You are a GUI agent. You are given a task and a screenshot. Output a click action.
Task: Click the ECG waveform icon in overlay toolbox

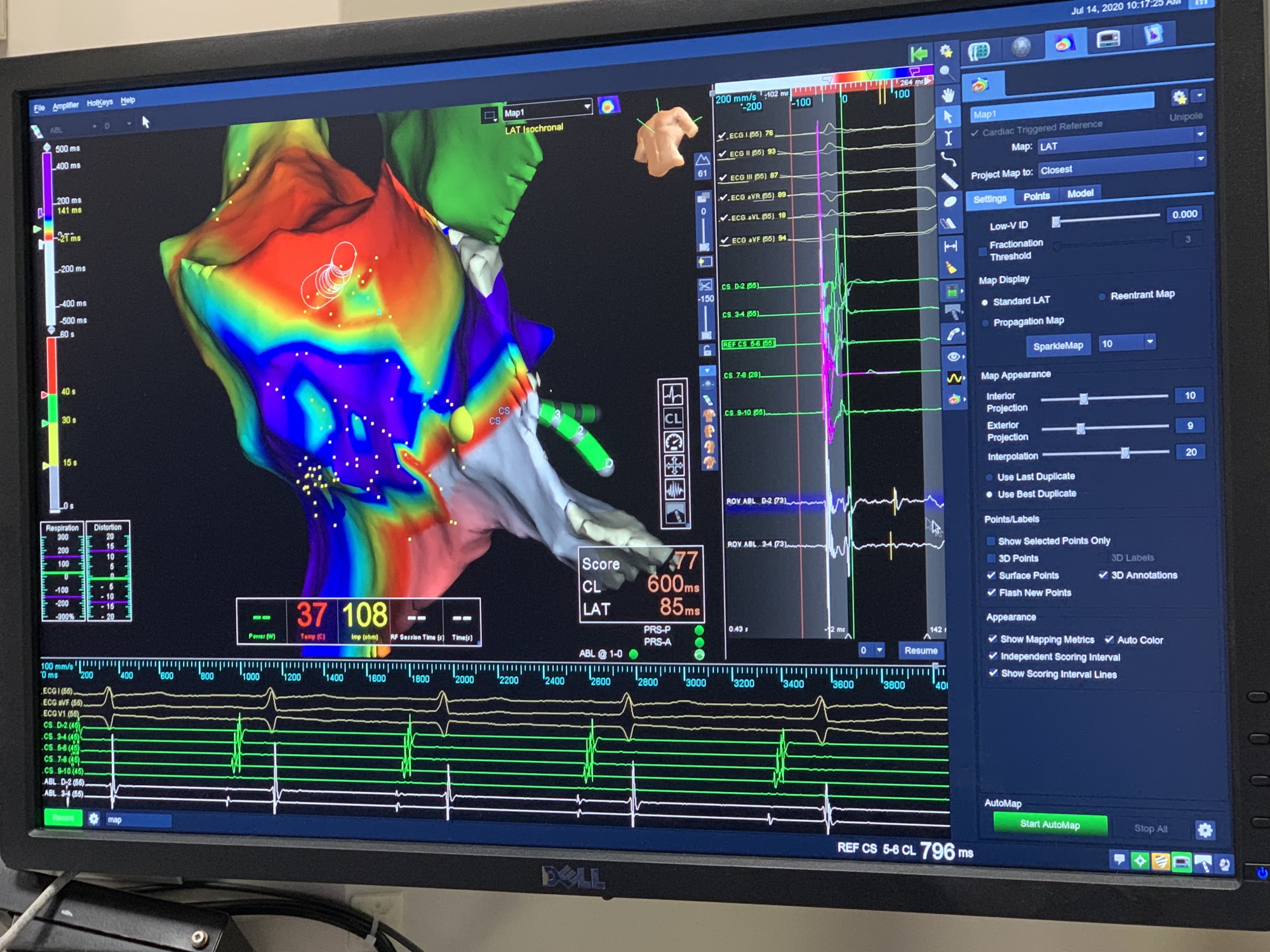pos(673,393)
